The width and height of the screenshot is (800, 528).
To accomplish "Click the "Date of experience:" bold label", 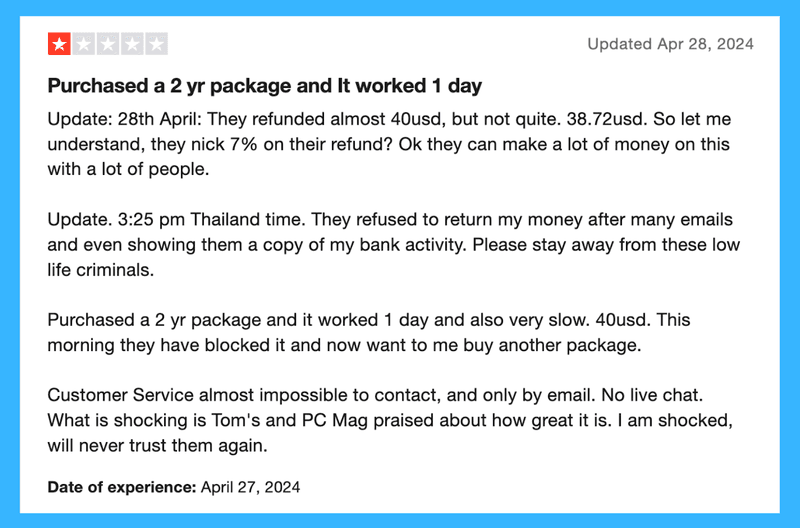I will coord(121,487).
